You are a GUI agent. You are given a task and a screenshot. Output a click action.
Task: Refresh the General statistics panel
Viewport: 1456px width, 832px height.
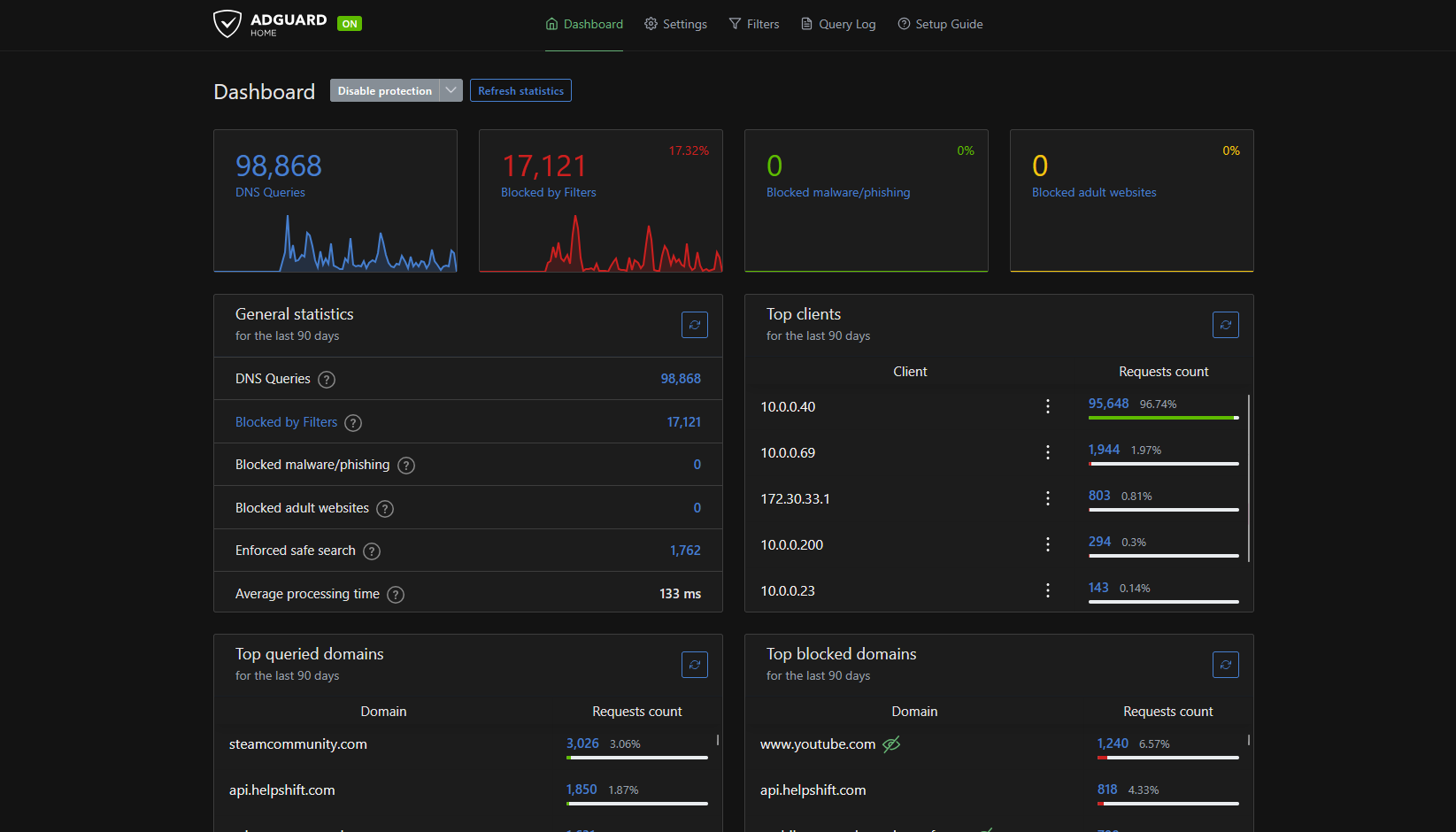point(695,325)
